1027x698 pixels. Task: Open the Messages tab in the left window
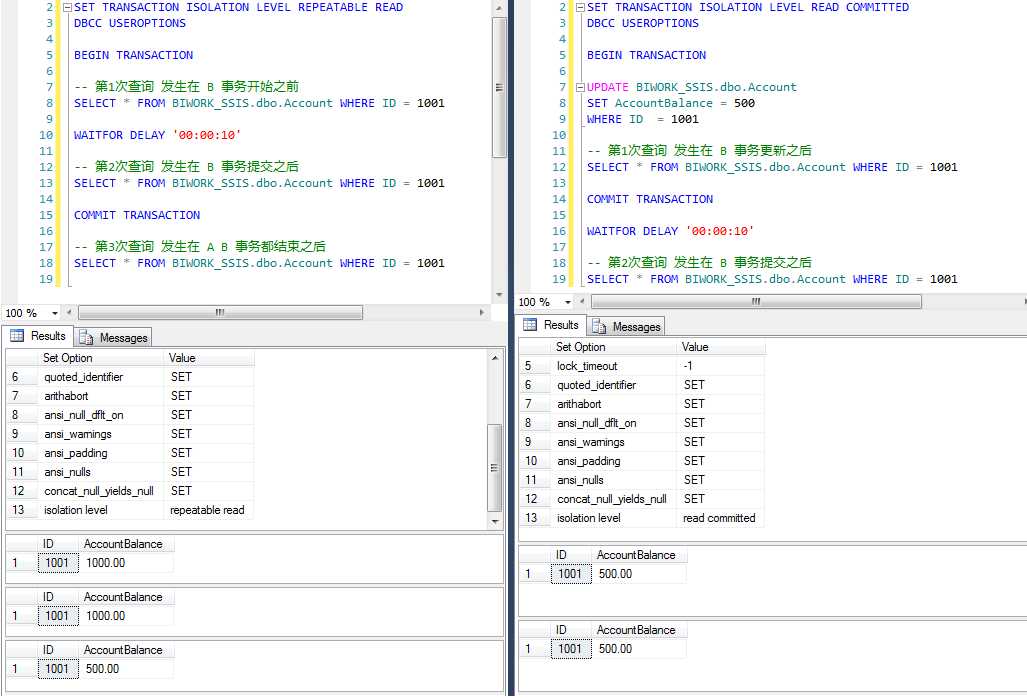coord(113,337)
